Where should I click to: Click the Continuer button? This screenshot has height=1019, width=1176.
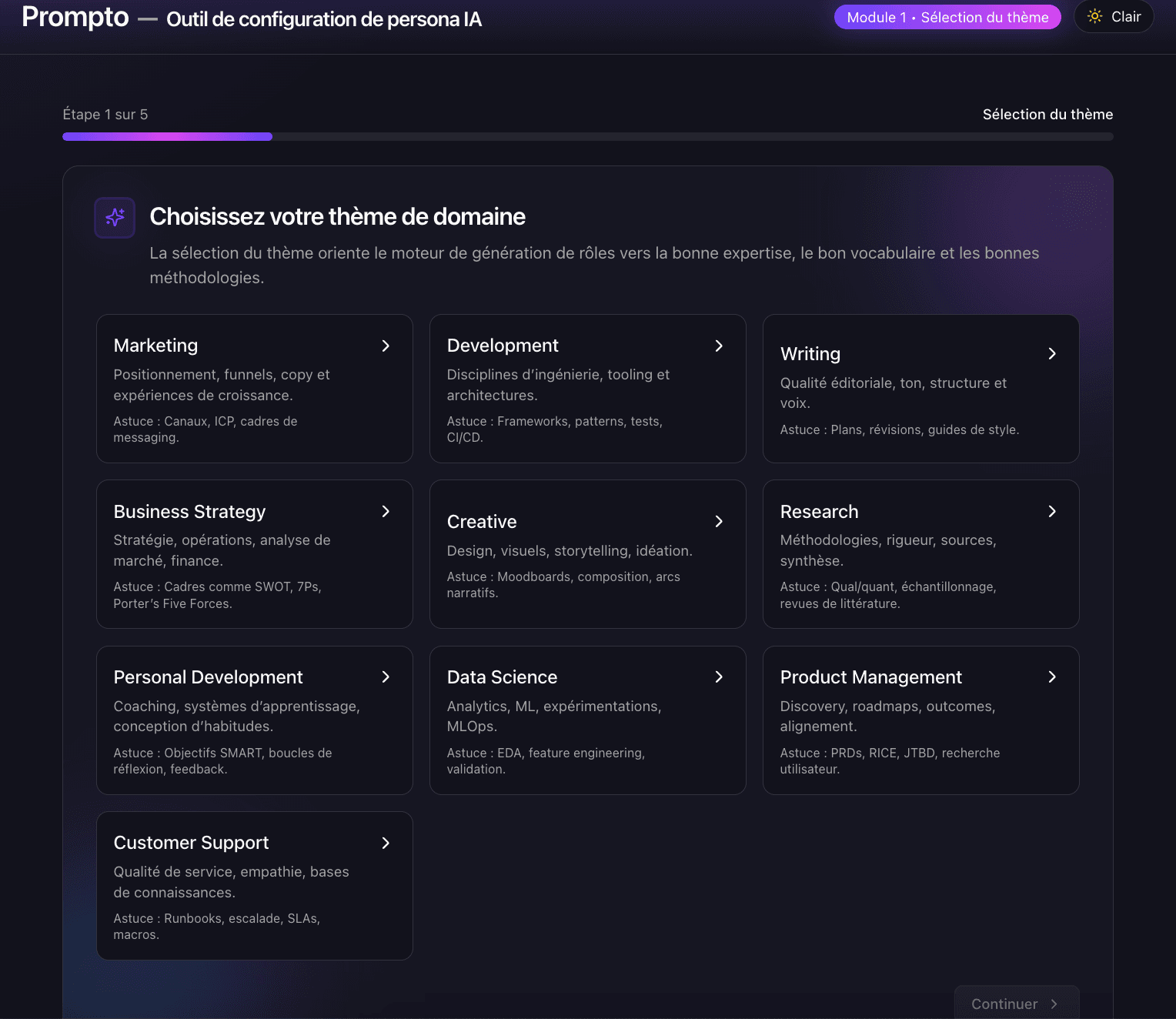point(1017,1002)
